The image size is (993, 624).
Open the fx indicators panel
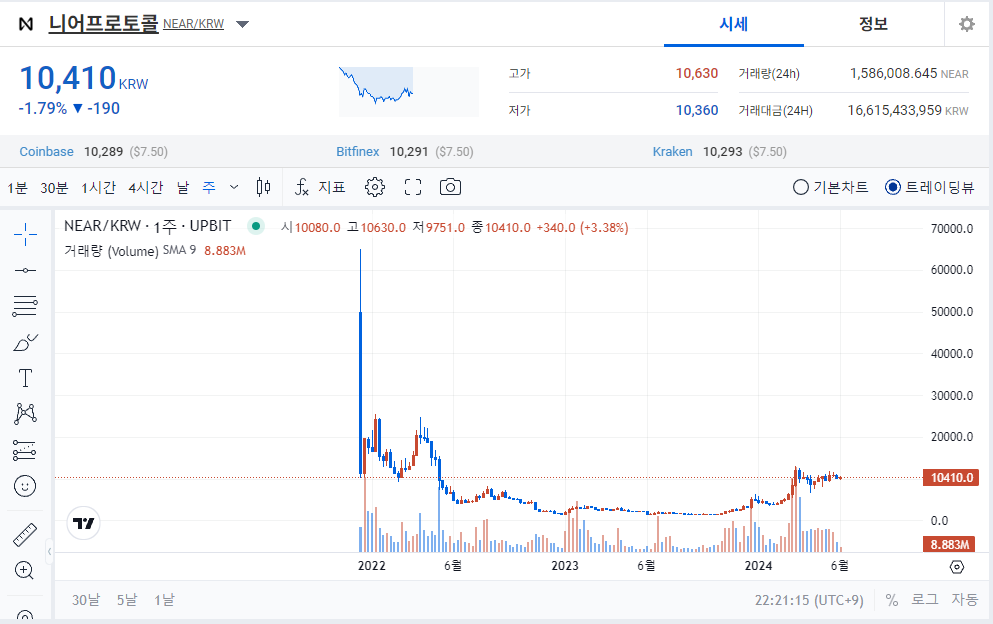click(302, 186)
